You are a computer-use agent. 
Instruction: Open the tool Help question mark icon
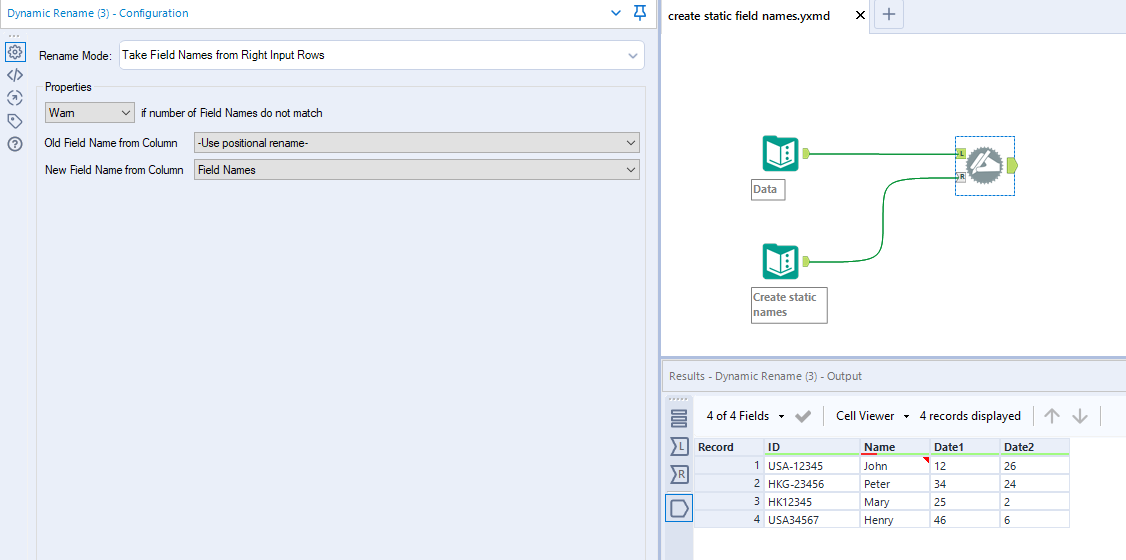15,144
